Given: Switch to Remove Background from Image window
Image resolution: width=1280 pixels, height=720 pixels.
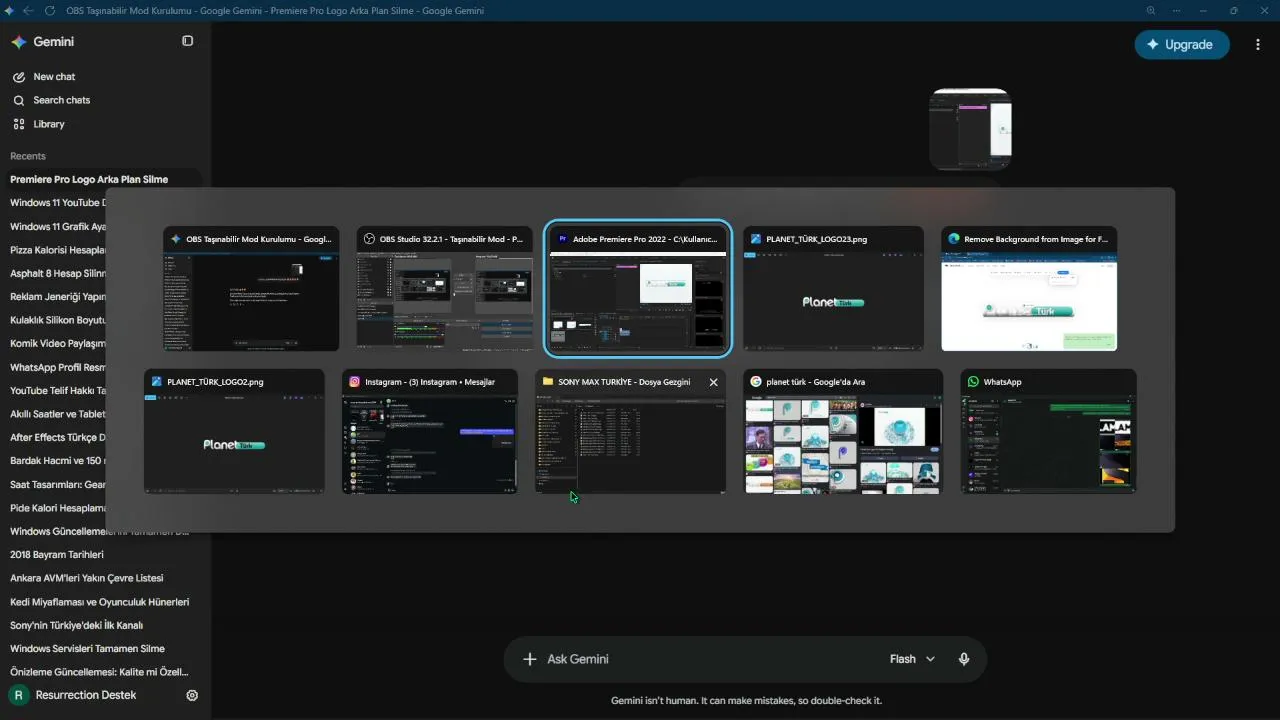Looking at the screenshot, I should (x=1029, y=289).
